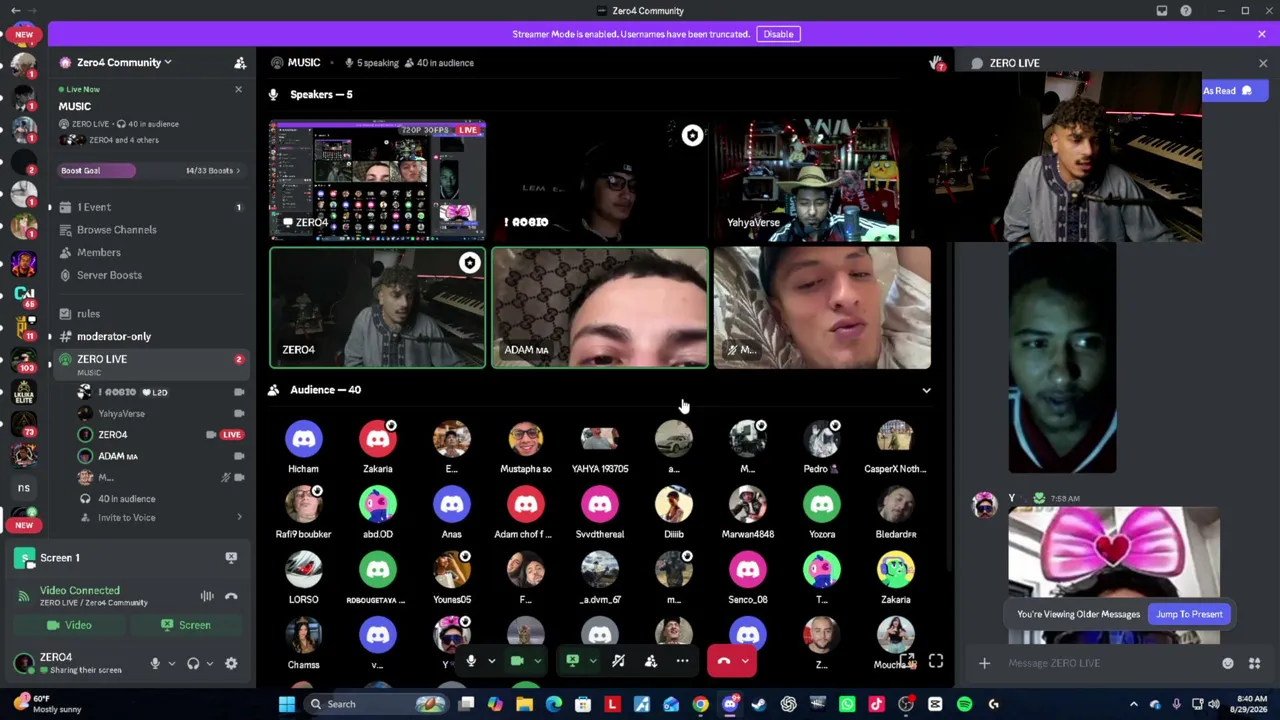
Task: Close the Live Now MUSIC card
Action: pyautogui.click(x=238, y=90)
